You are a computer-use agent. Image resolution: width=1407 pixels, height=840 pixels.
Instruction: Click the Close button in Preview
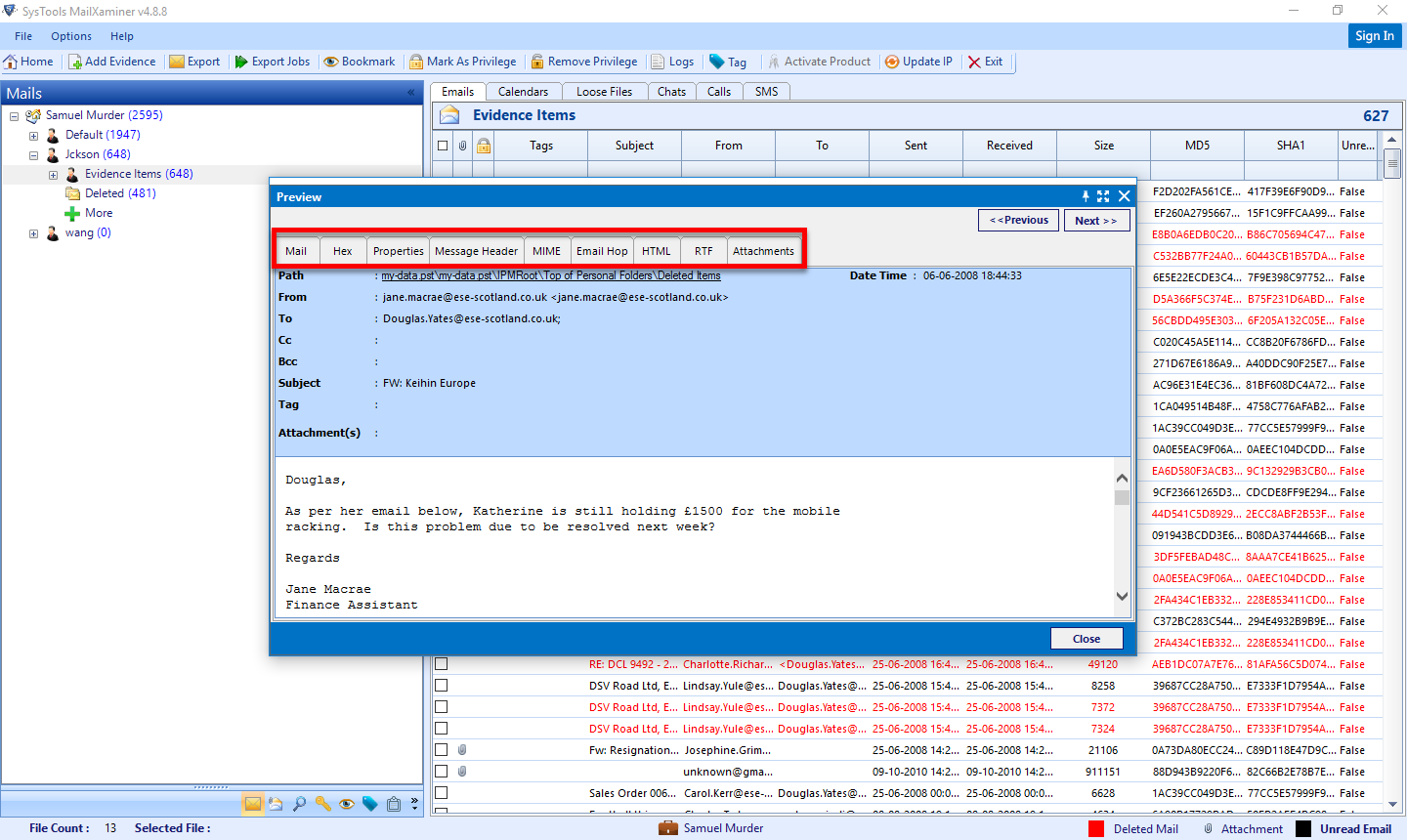[1087, 639]
